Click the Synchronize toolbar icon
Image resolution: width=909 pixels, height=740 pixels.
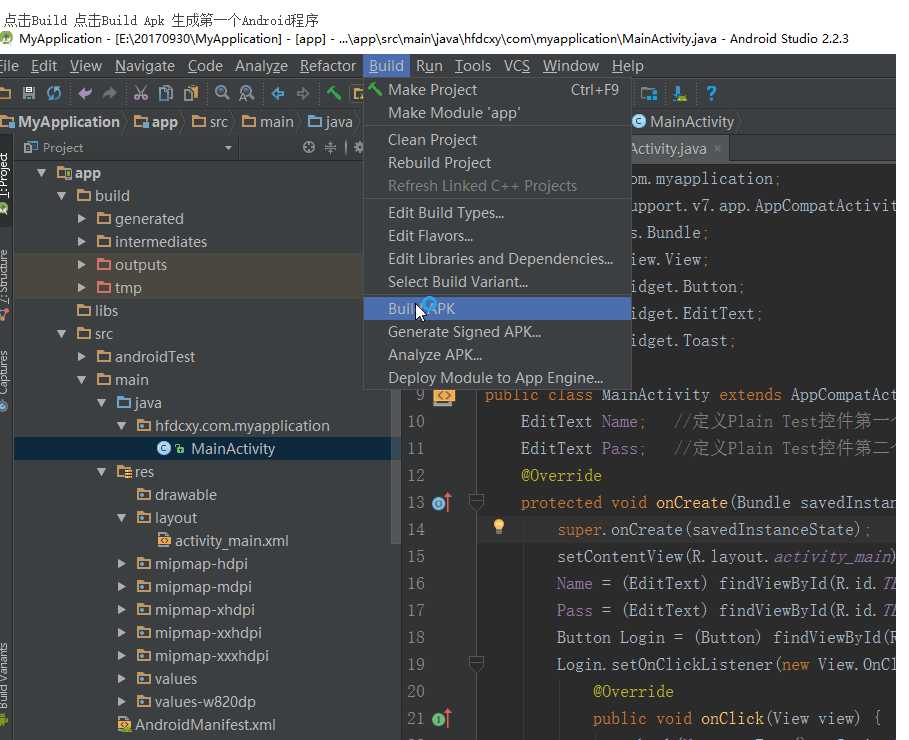54,93
